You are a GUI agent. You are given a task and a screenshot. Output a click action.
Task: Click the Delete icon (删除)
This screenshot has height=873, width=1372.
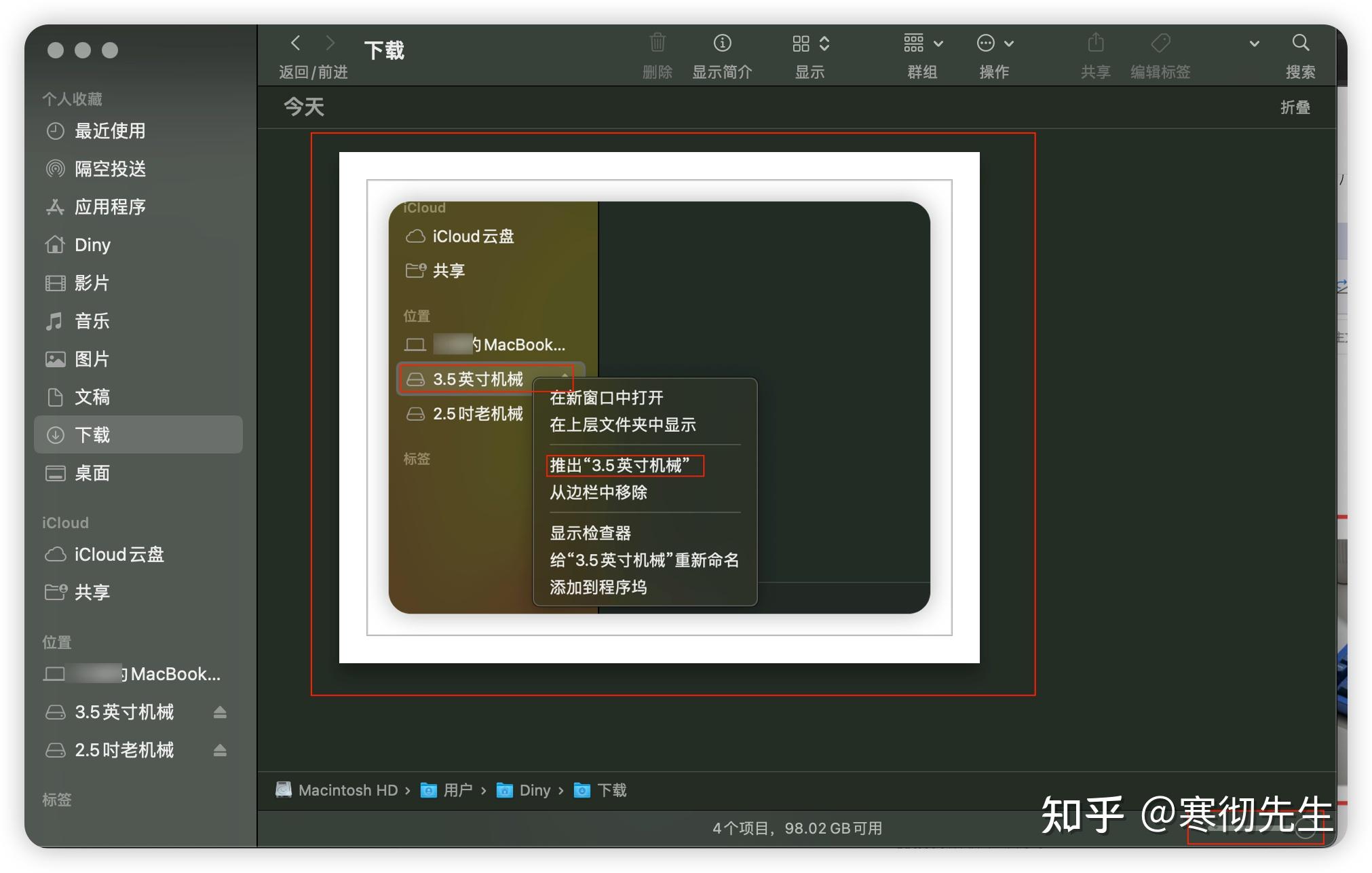655,43
